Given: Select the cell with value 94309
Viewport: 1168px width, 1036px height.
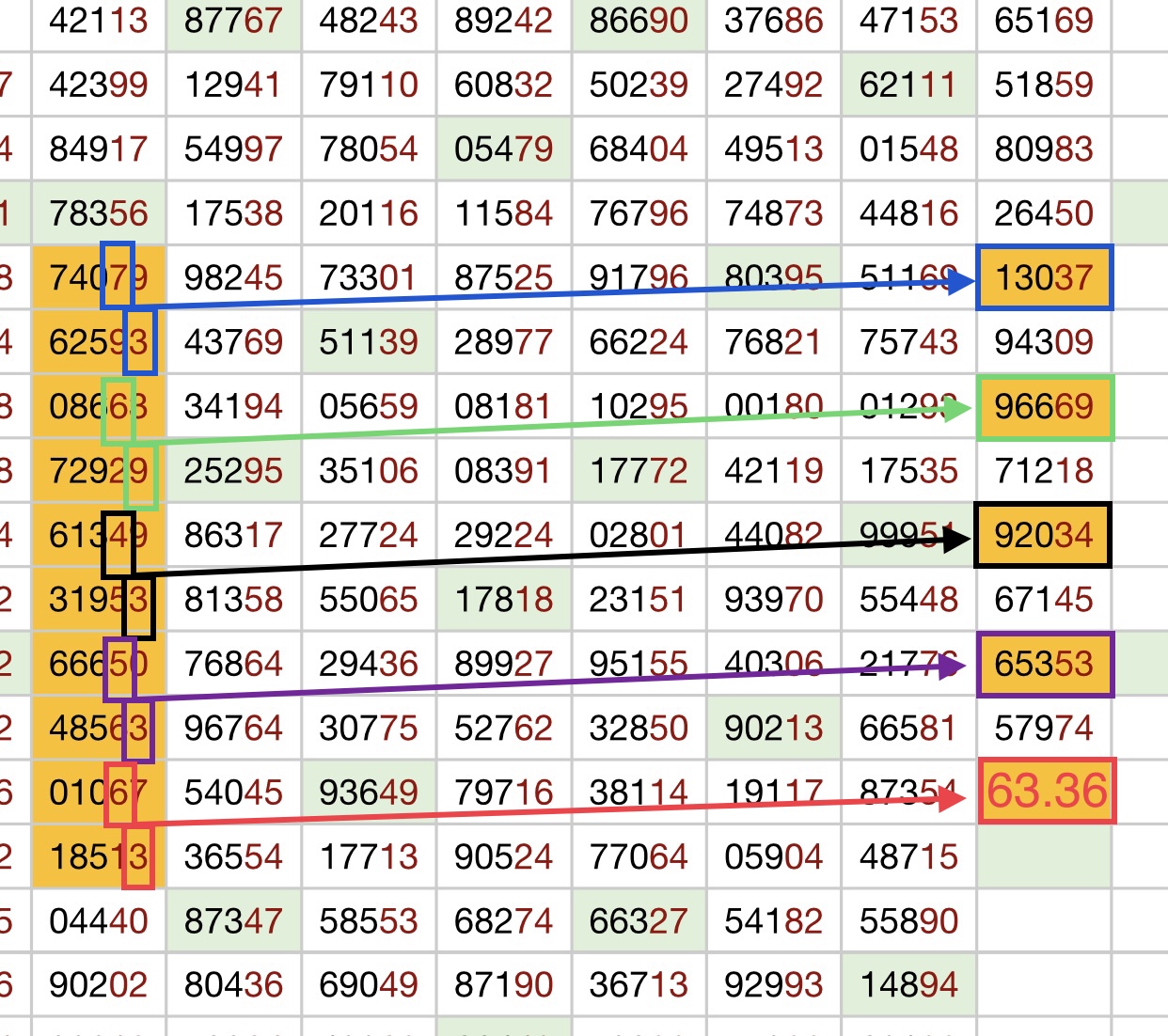Looking at the screenshot, I should coord(1044,342).
